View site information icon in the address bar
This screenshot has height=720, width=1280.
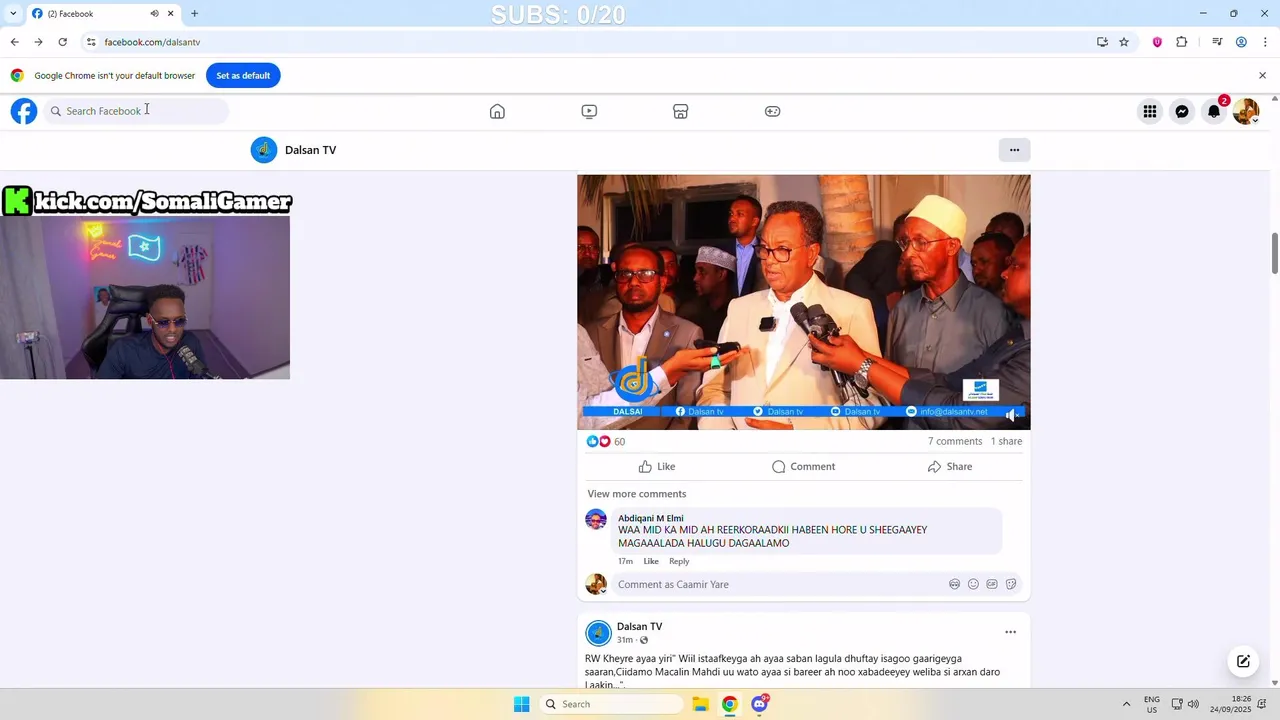click(91, 42)
